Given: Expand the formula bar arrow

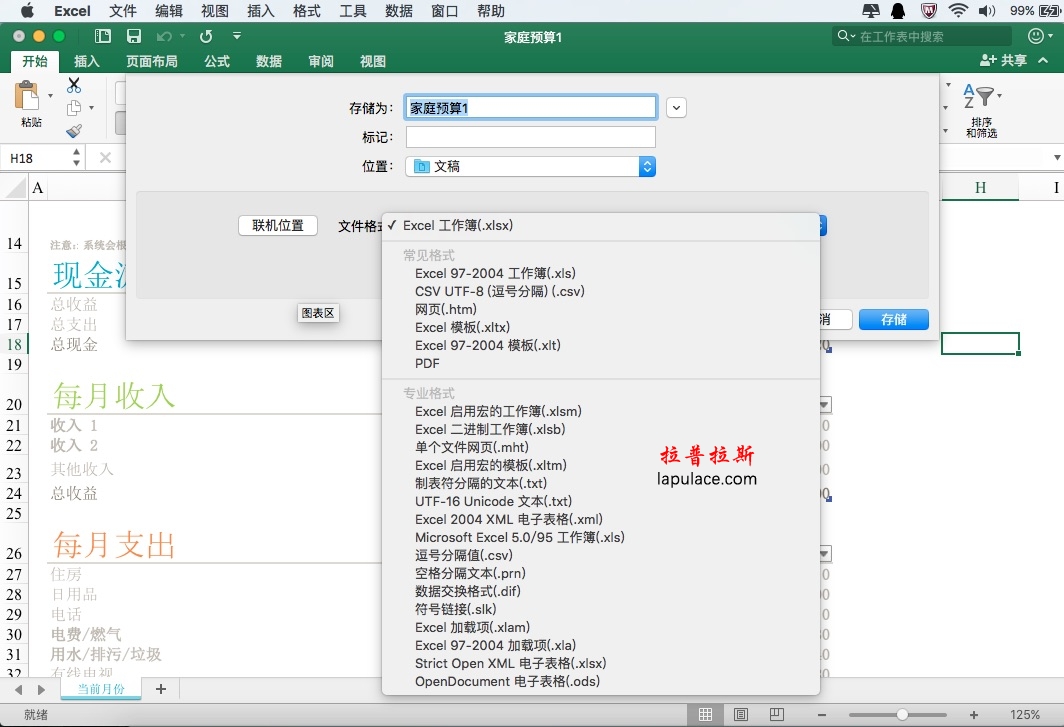Looking at the screenshot, I should click(1057, 157).
